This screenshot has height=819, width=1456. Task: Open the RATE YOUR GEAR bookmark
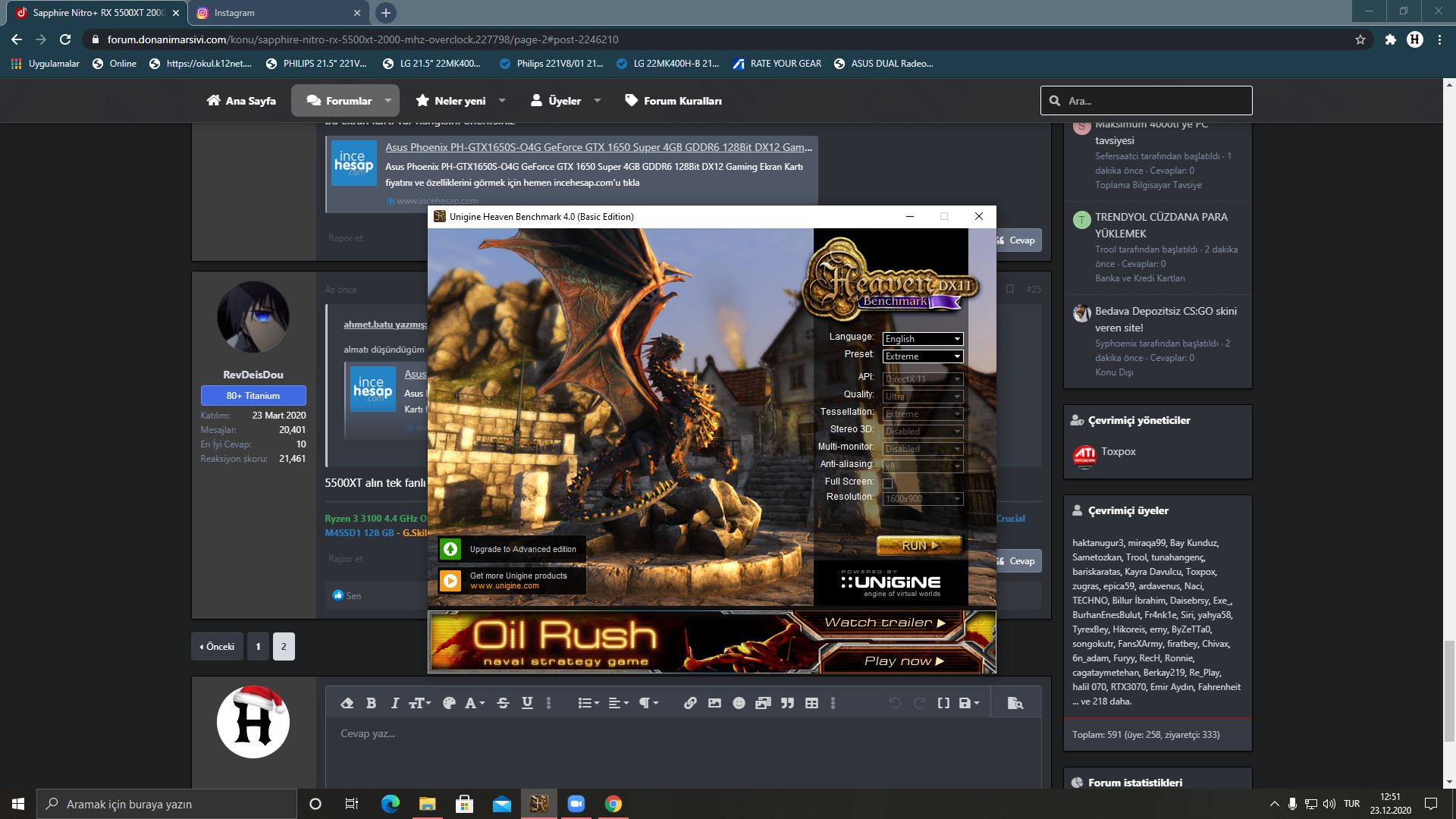coord(777,64)
